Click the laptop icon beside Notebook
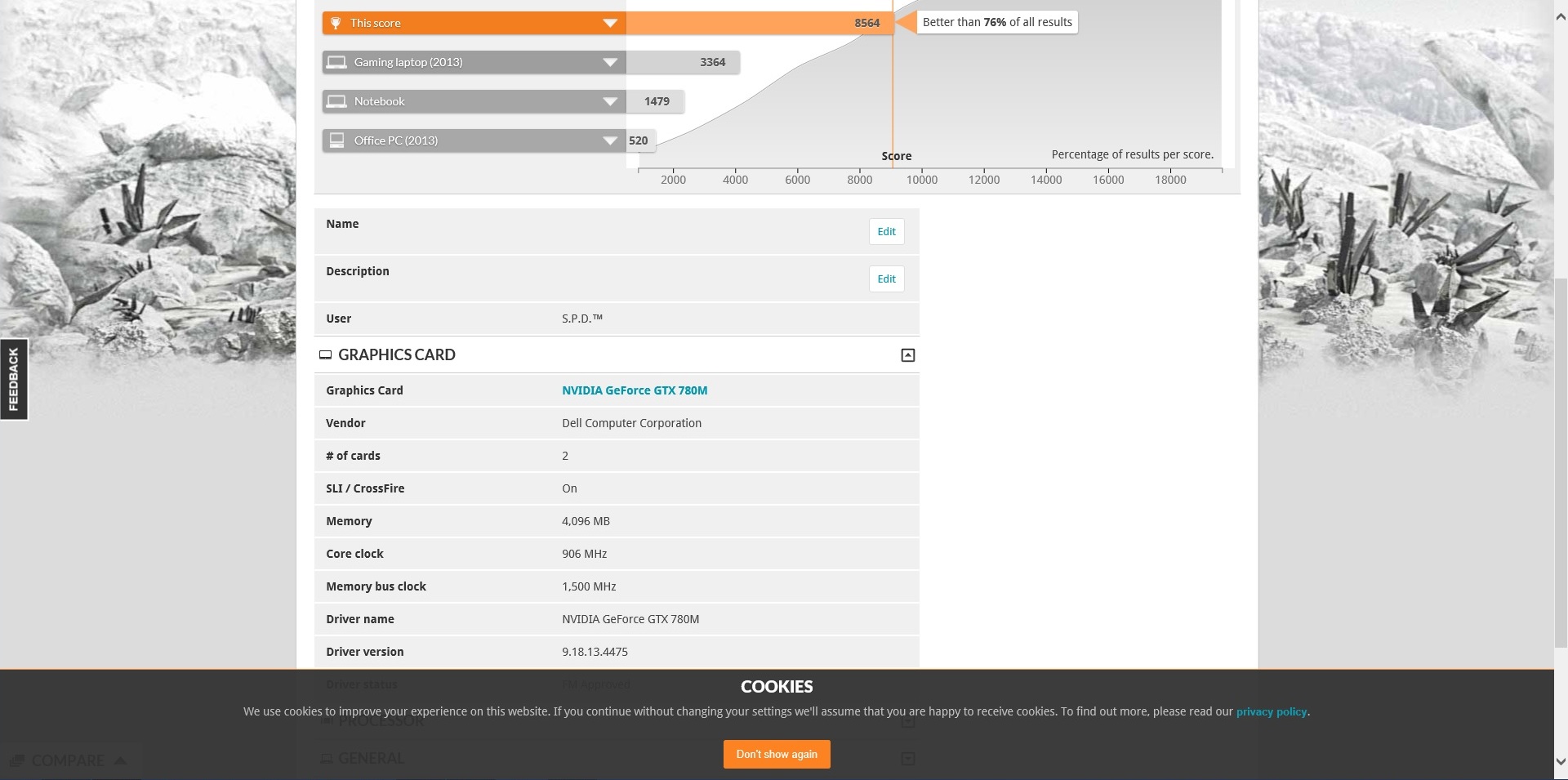Screen dimensions: 1568x780 point(336,101)
